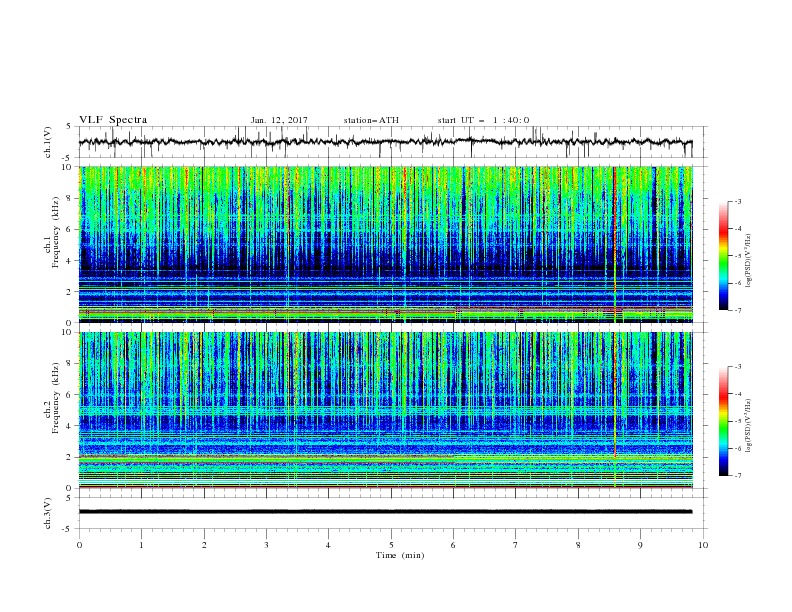The image size is (792, 612).
Task: Click the "-3" tick on ch.1 colorbar
Action: pyautogui.click(x=738, y=201)
